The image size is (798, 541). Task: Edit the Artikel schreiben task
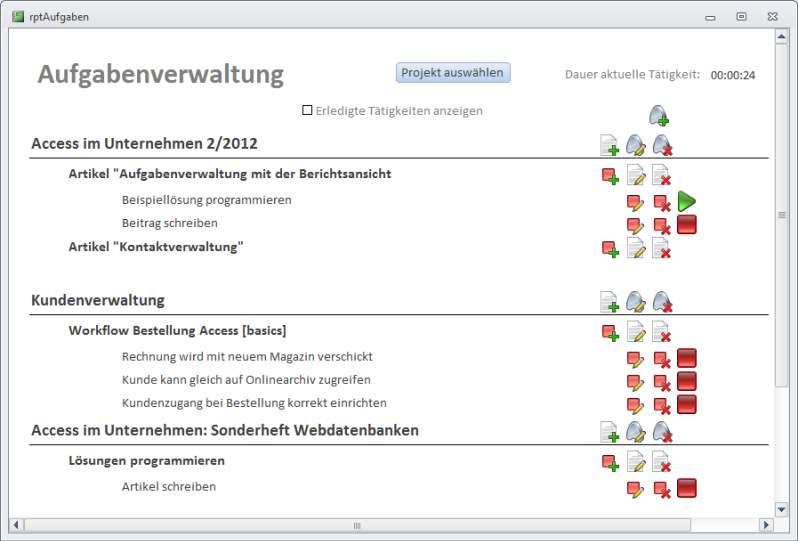pyautogui.click(x=635, y=489)
